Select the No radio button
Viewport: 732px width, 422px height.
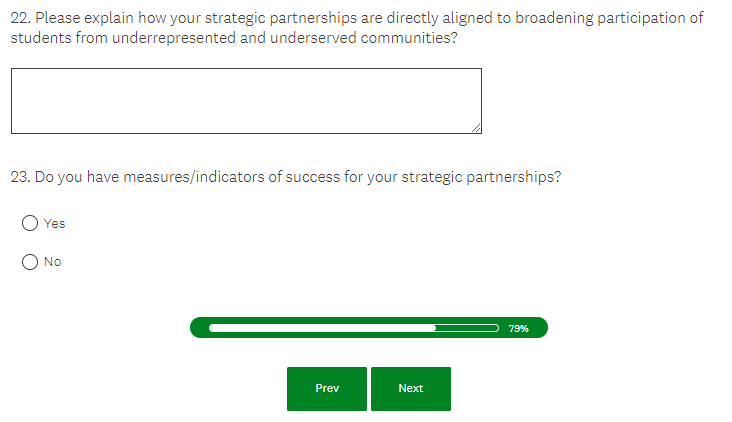click(30, 262)
